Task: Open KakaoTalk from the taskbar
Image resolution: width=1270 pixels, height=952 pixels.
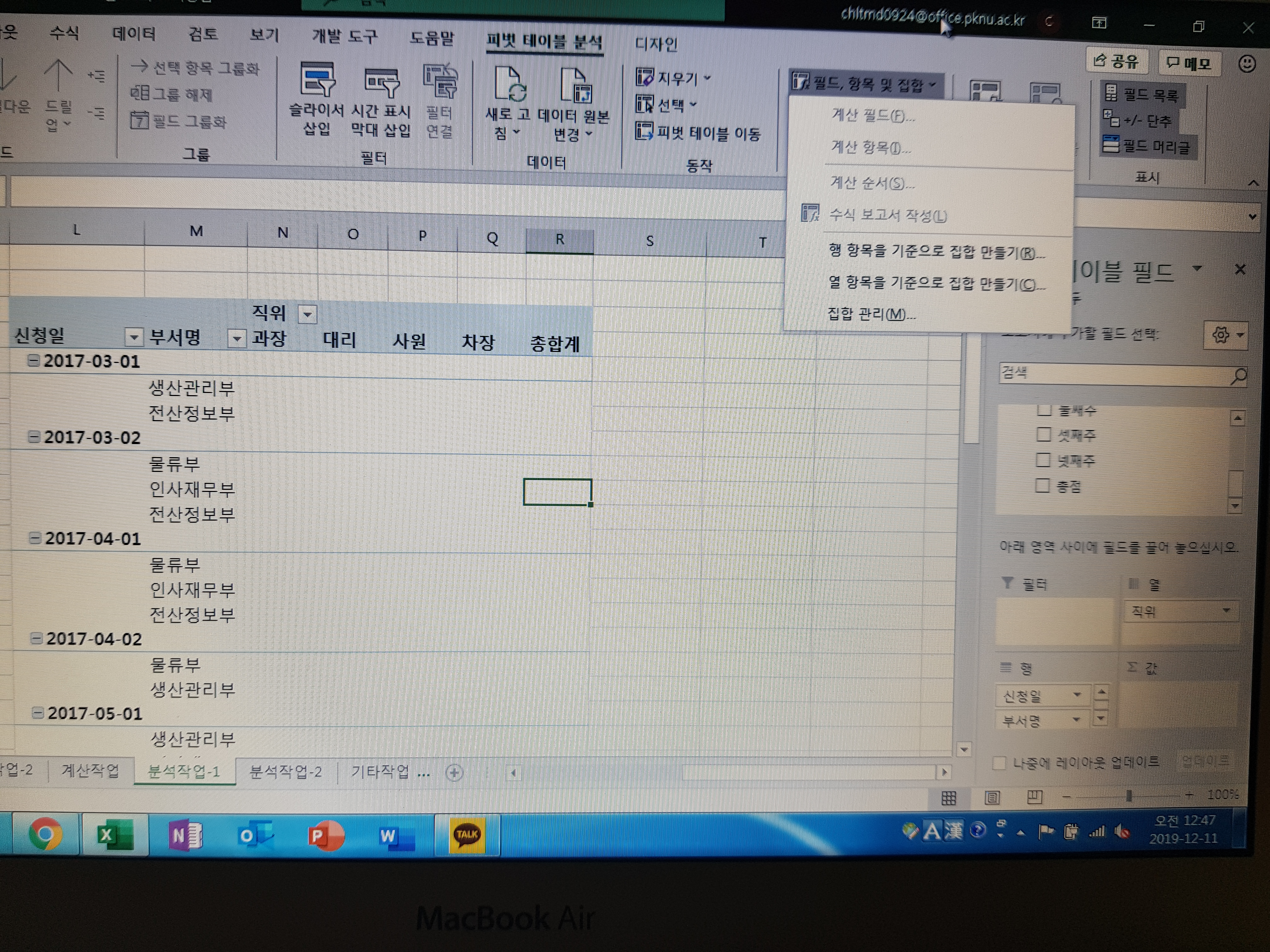Action: (x=466, y=834)
